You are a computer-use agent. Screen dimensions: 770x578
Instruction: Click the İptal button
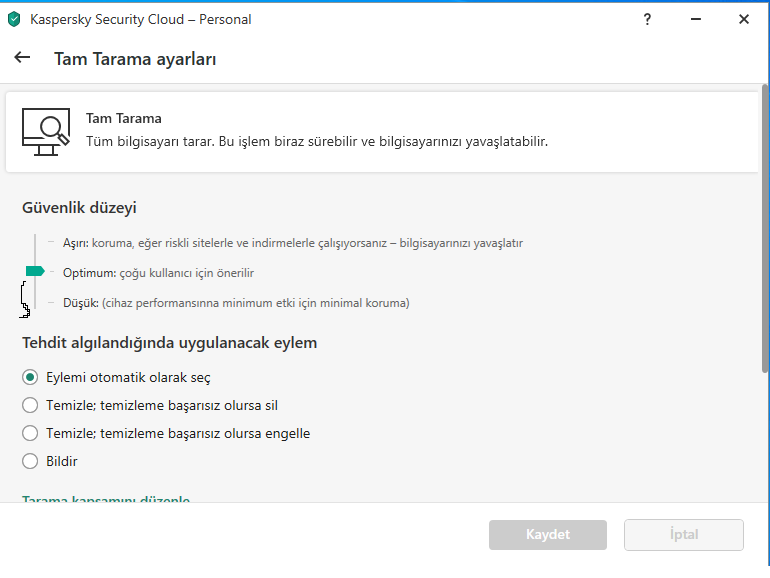[x=684, y=534]
